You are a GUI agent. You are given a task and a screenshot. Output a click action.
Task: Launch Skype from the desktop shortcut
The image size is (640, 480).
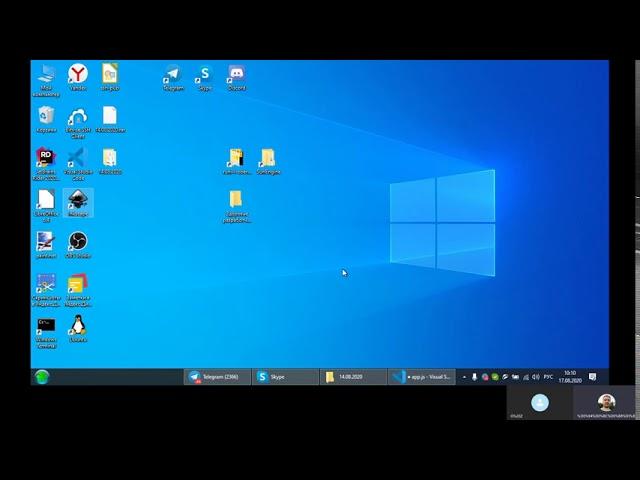(x=205, y=78)
